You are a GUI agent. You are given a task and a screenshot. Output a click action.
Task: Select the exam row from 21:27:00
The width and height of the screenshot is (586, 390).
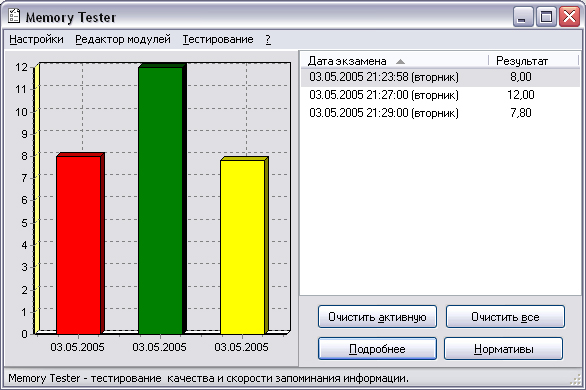pos(440,95)
